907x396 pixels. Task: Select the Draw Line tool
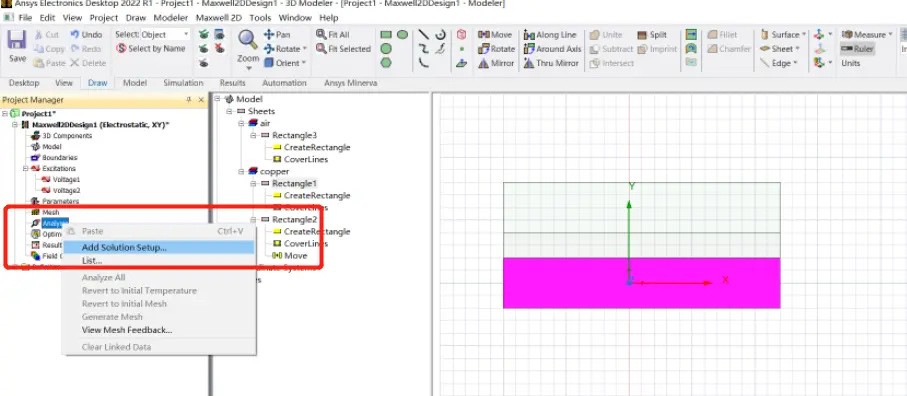coord(424,35)
